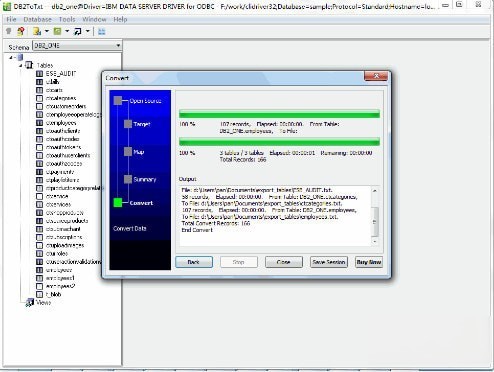This screenshot has width=494, height=372.
Task: Open the Help menu
Action: (120, 19)
